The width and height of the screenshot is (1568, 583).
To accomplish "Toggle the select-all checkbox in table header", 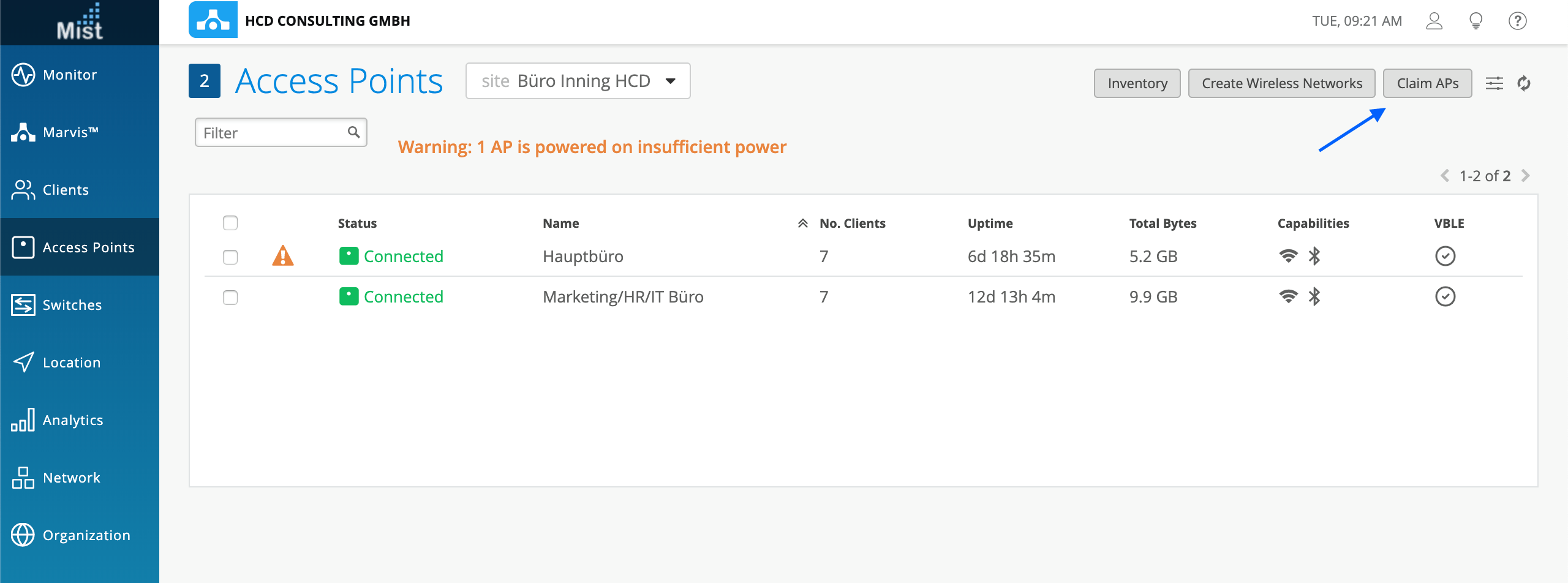I will point(230,223).
